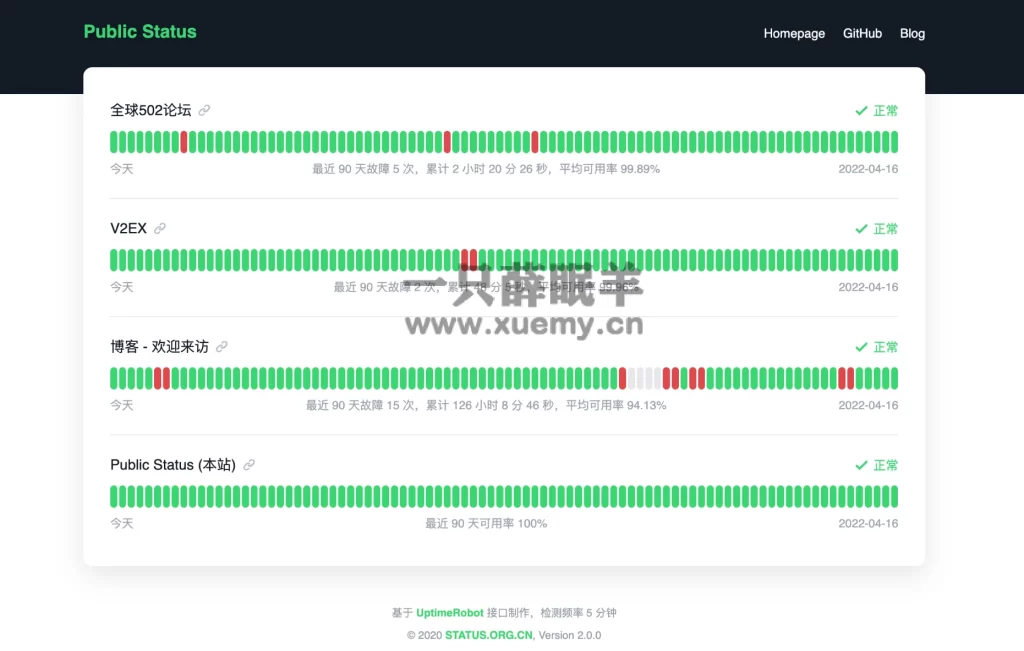Image resolution: width=1024 pixels, height=651 pixels.
Task: Click the checkmark icon in 博客 - 欢迎来访 row
Action: pyautogui.click(x=861, y=347)
